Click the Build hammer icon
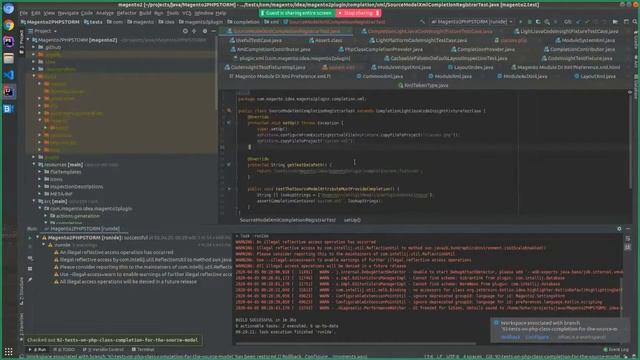The height and width of the screenshot is (360, 640). click(422, 22)
